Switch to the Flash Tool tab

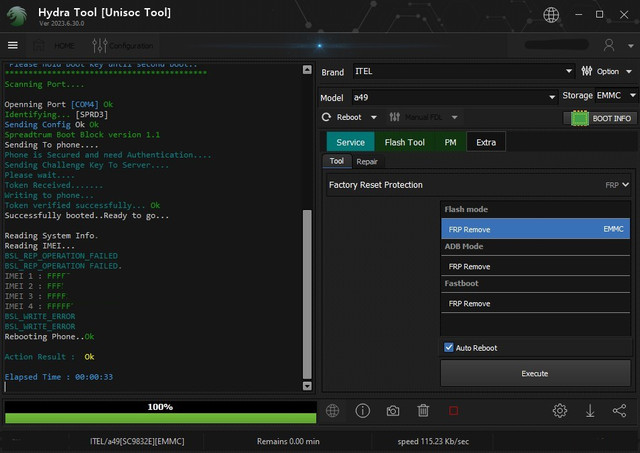[404, 142]
